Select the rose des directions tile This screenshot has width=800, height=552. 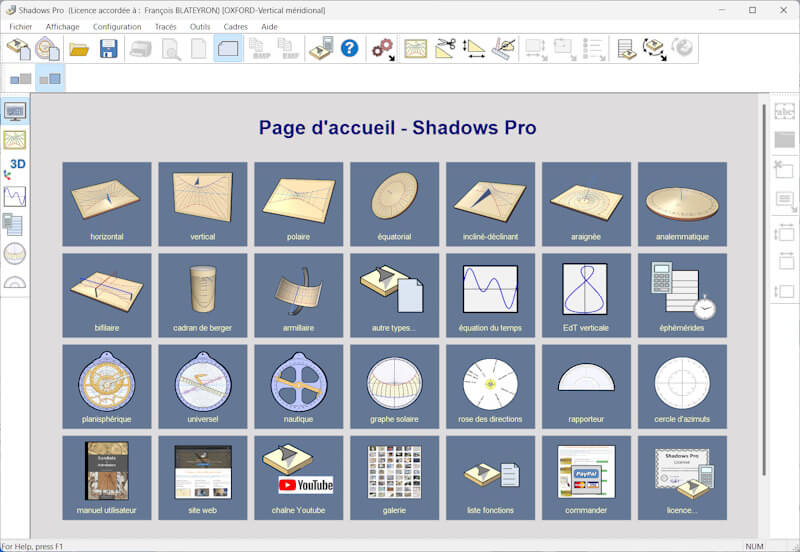[490, 387]
